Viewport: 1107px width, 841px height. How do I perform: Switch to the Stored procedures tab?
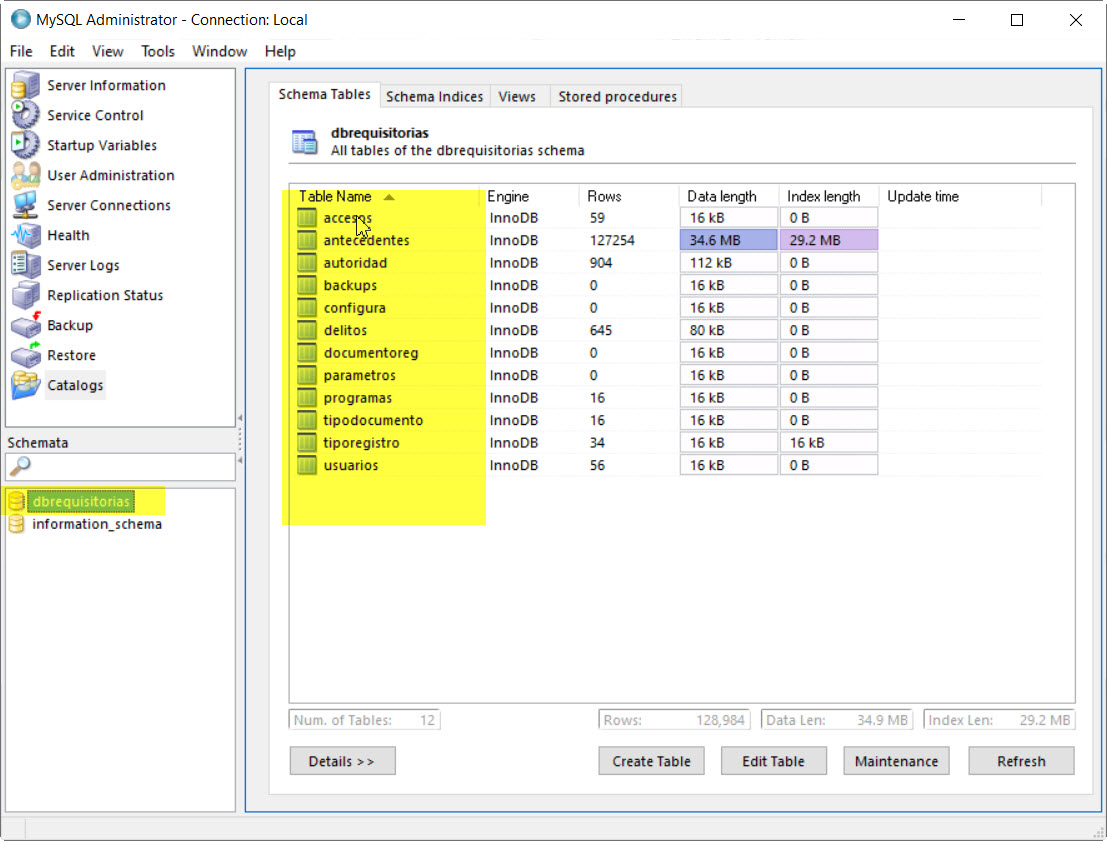coord(617,97)
